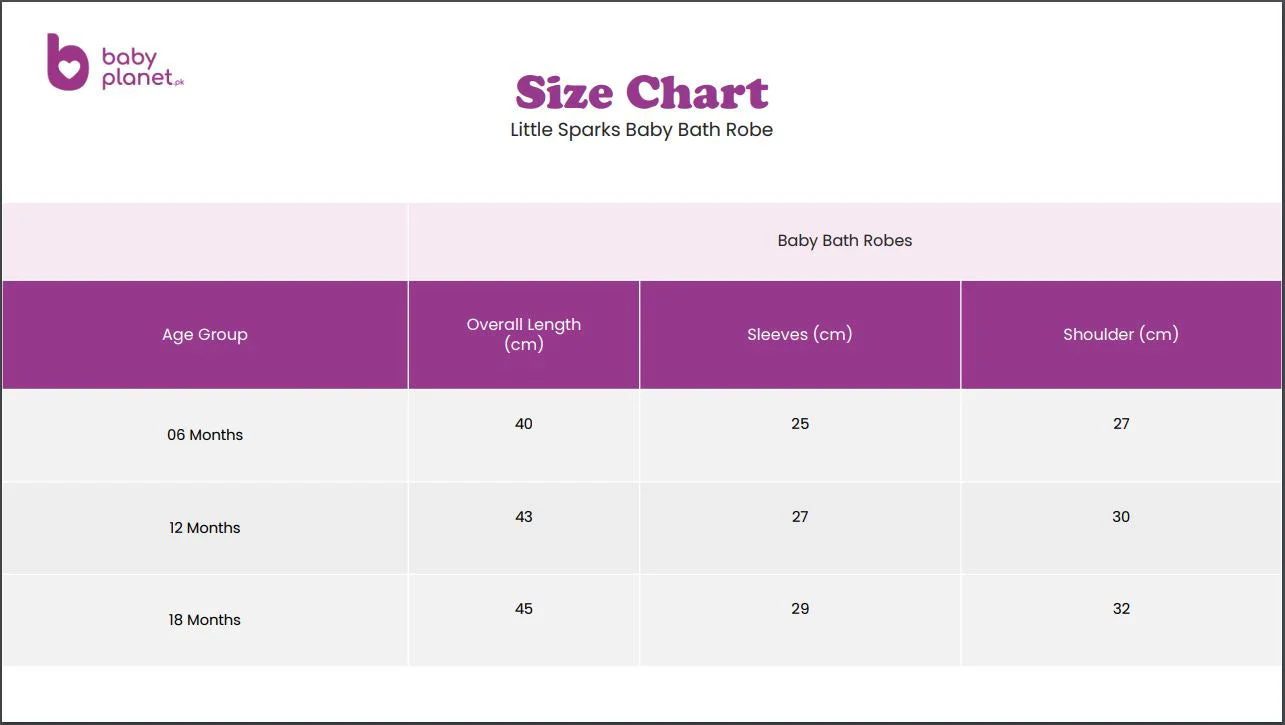Click the Shoulder (cm) column header
This screenshot has width=1285, height=725.
(1121, 335)
